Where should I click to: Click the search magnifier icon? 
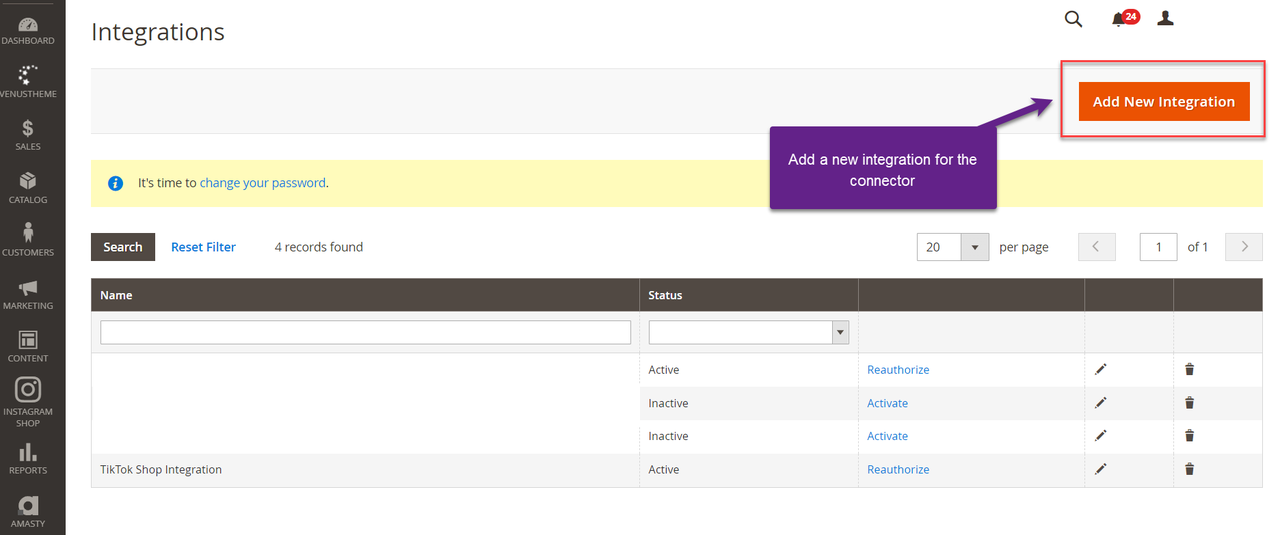click(1073, 19)
